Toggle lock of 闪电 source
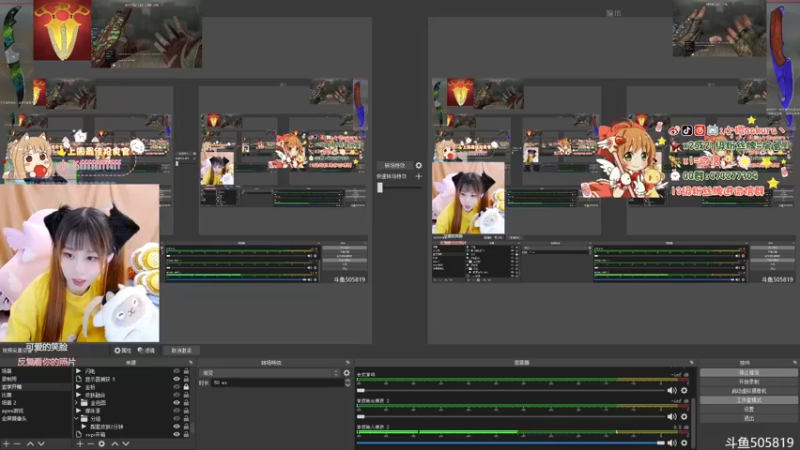This screenshot has width=800, height=450. pos(186,371)
